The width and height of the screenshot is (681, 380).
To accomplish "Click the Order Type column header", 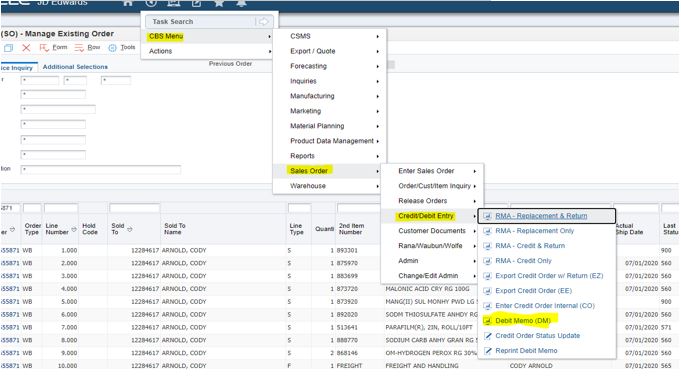I will click(x=32, y=229).
